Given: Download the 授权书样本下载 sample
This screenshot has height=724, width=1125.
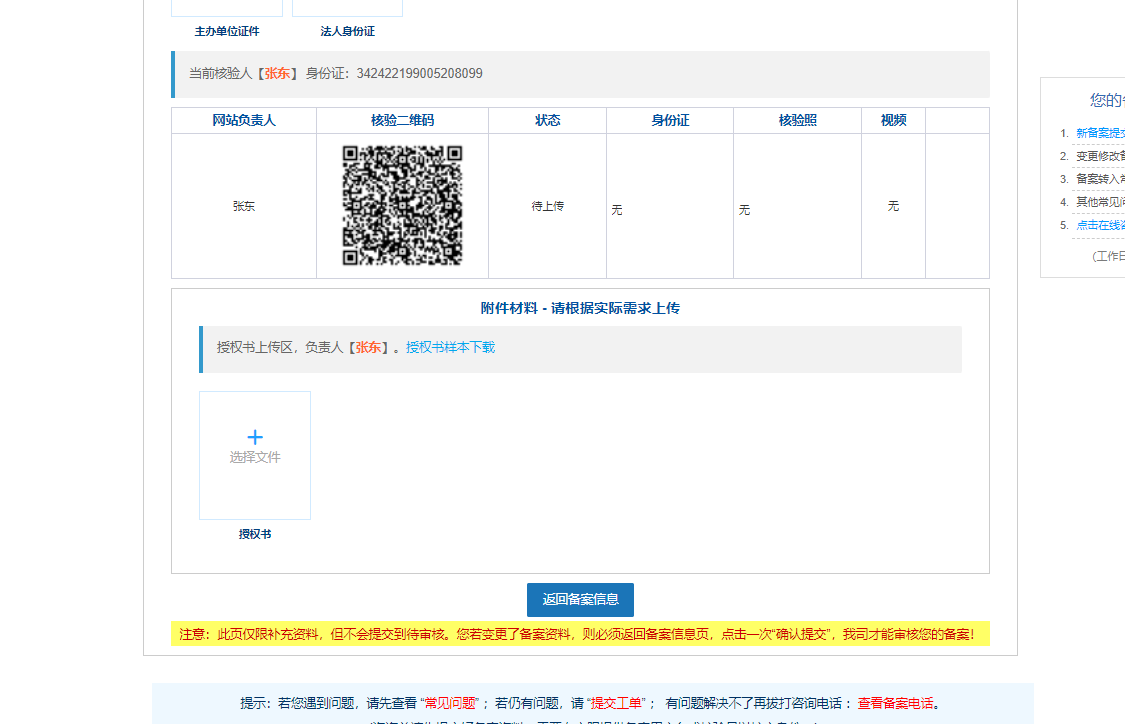Looking at the screenshot, I should 451,347.
